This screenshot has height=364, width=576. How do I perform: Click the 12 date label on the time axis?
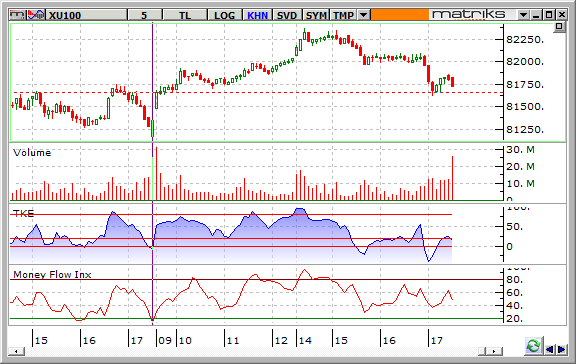pos(281,340)
